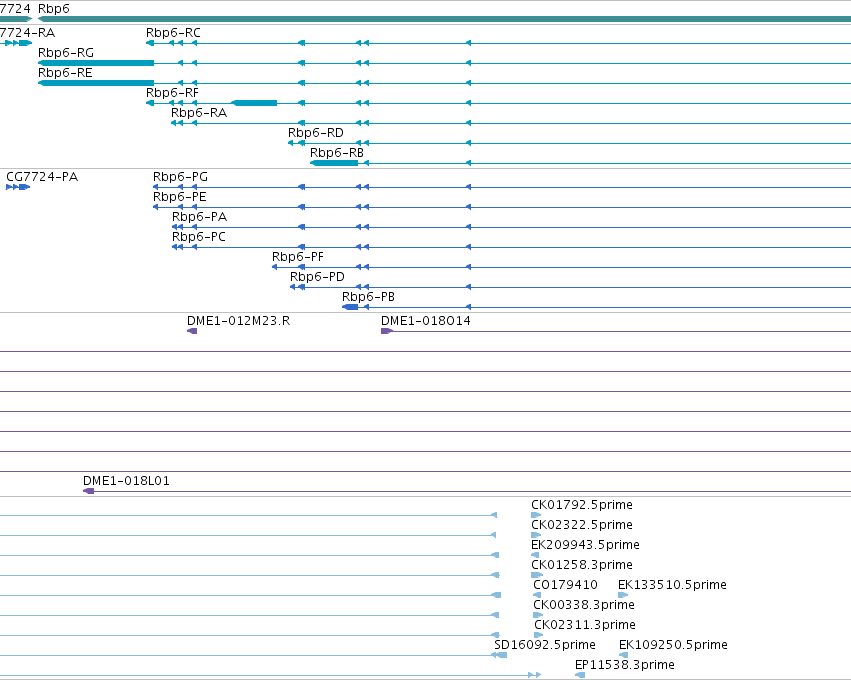This screenshot has height=680, width=851.
Task: Select the EK109250.5prime EST label
Action: 673,645
